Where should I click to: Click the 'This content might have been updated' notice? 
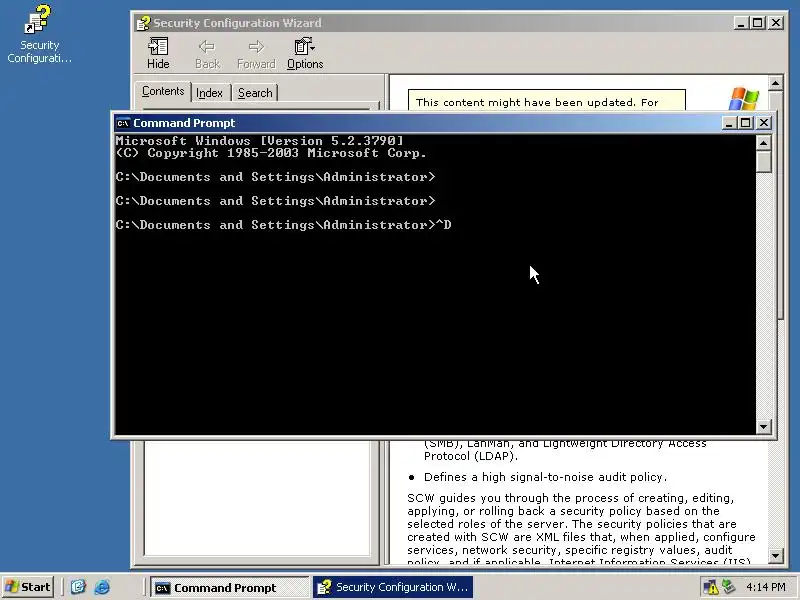tap(546, 100)
